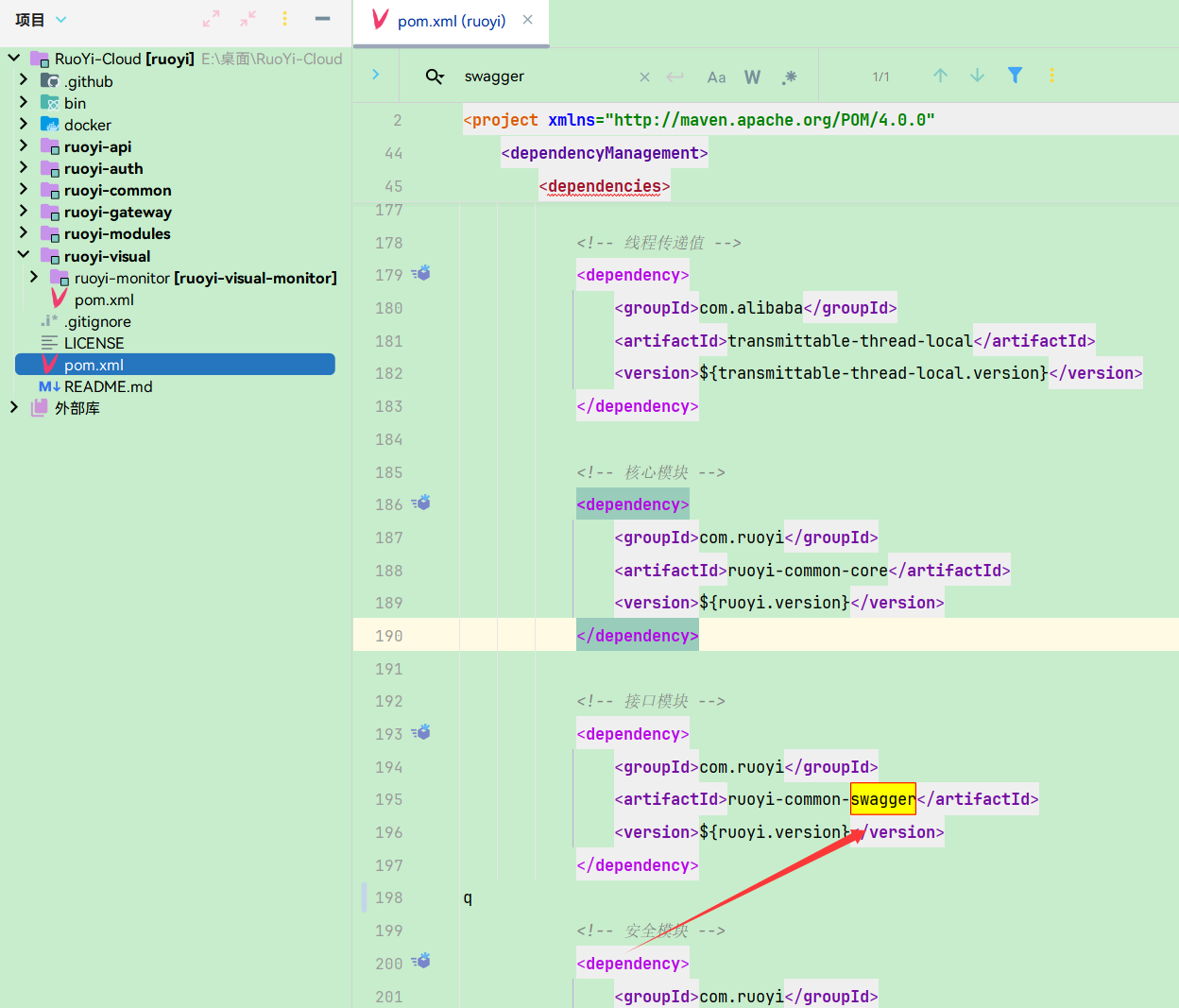This screenshot has height=1008, width=1179.
Task: Click the gutter icon beside line 186
Action: [420, 503]
